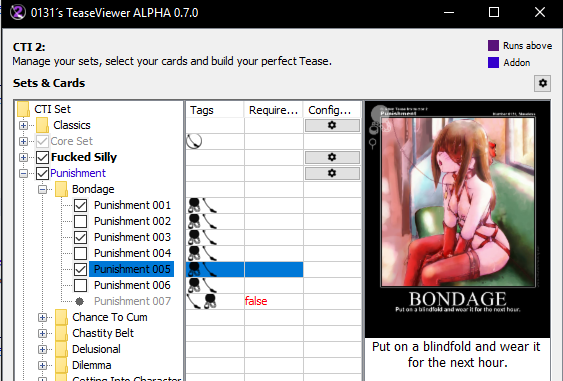
Task: Click handcuffs tag icon on Punishment 001 row
Action: 194,205
